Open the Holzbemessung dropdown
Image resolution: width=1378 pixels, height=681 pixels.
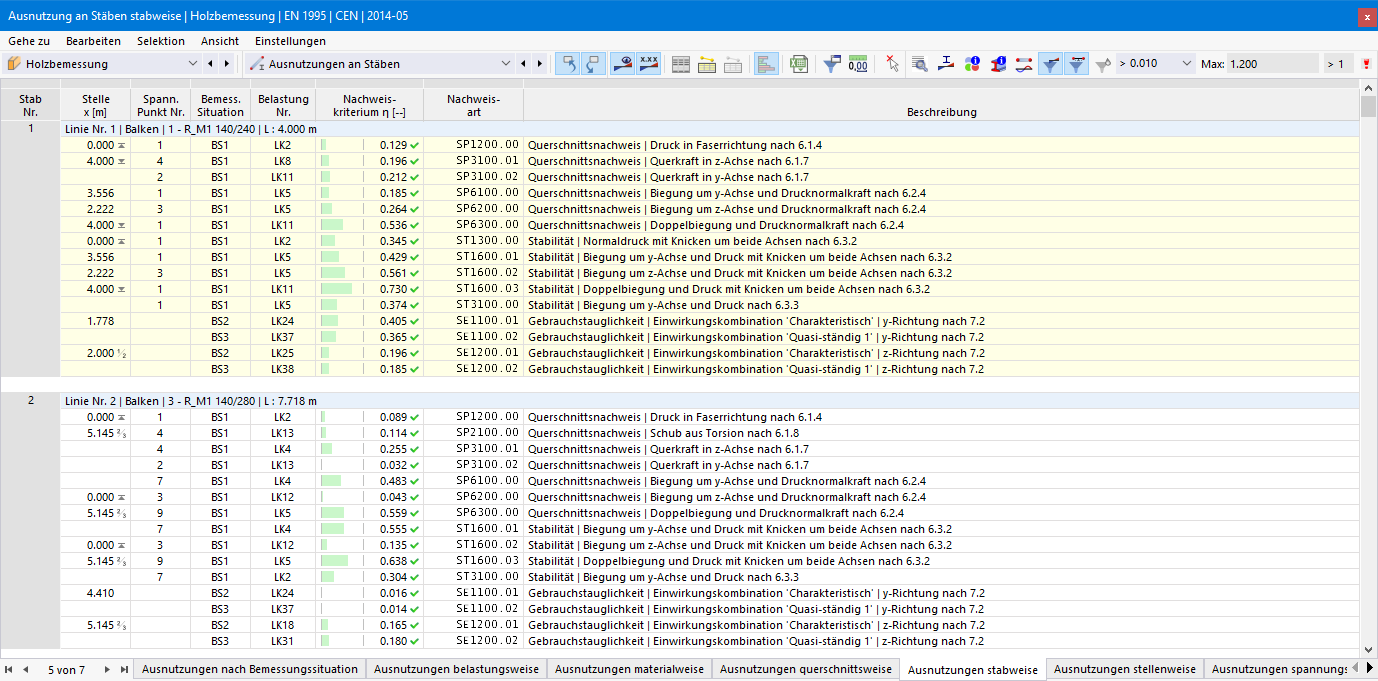point(102,63)
